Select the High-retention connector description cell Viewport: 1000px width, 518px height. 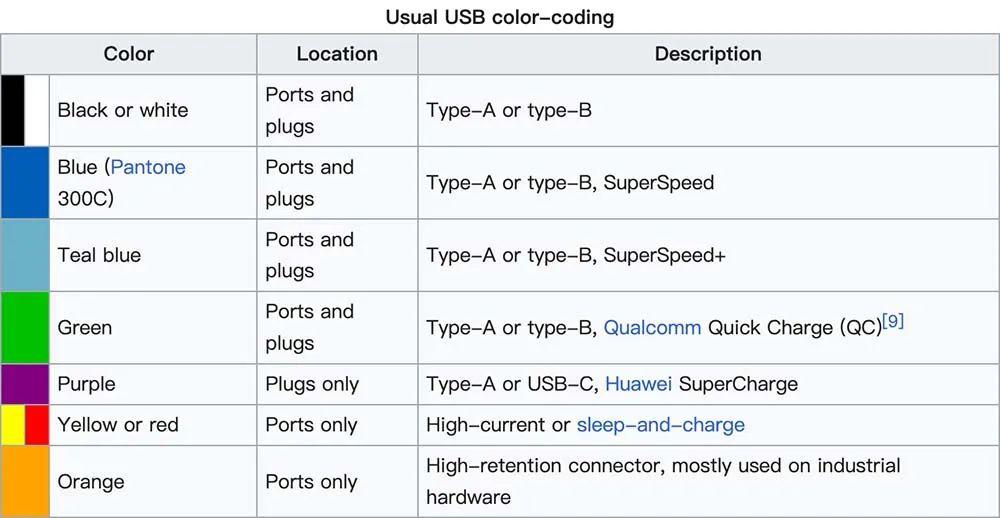(663, 481)
